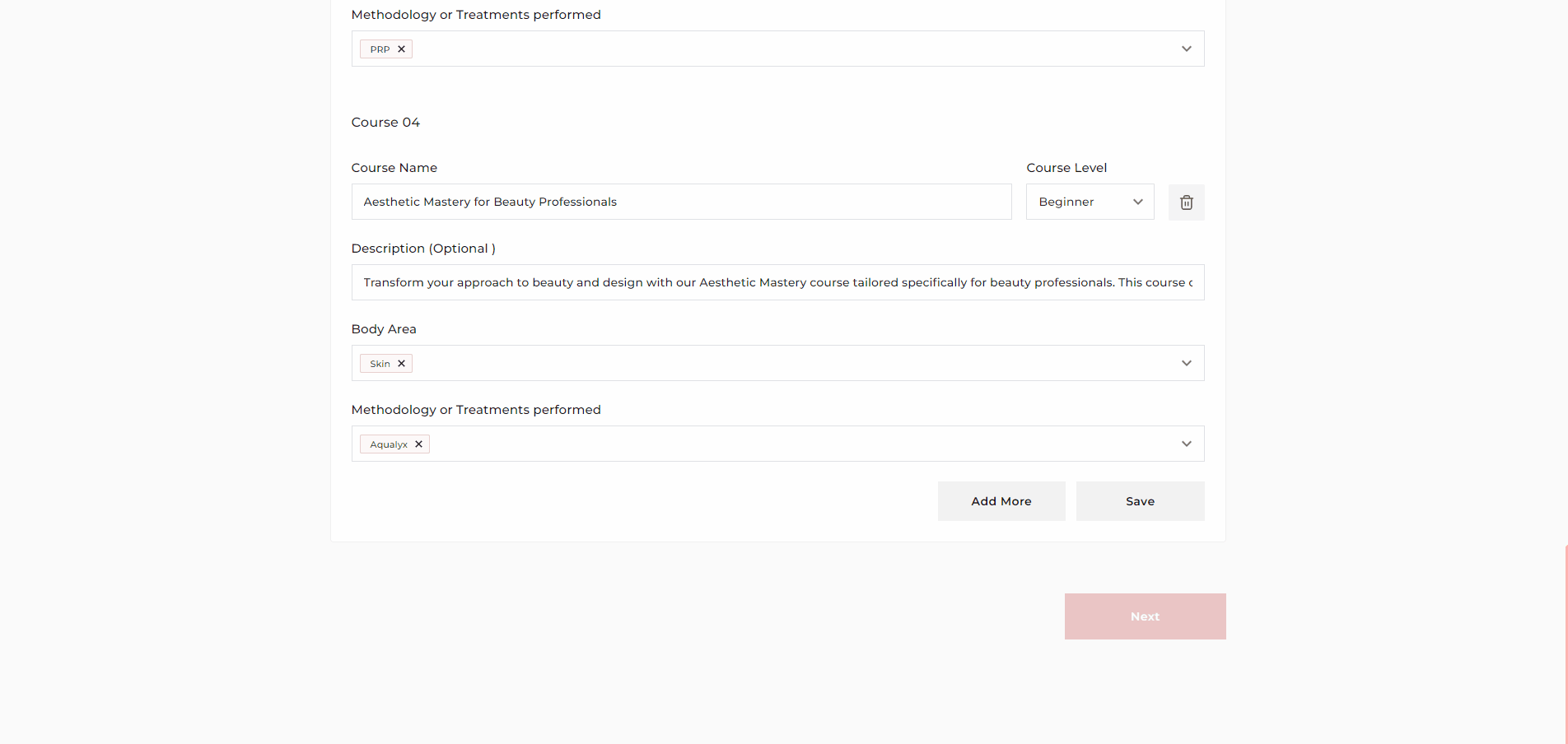Remove the PRP treatment tag
1568x744 pixels.
[x=402, y=49]
